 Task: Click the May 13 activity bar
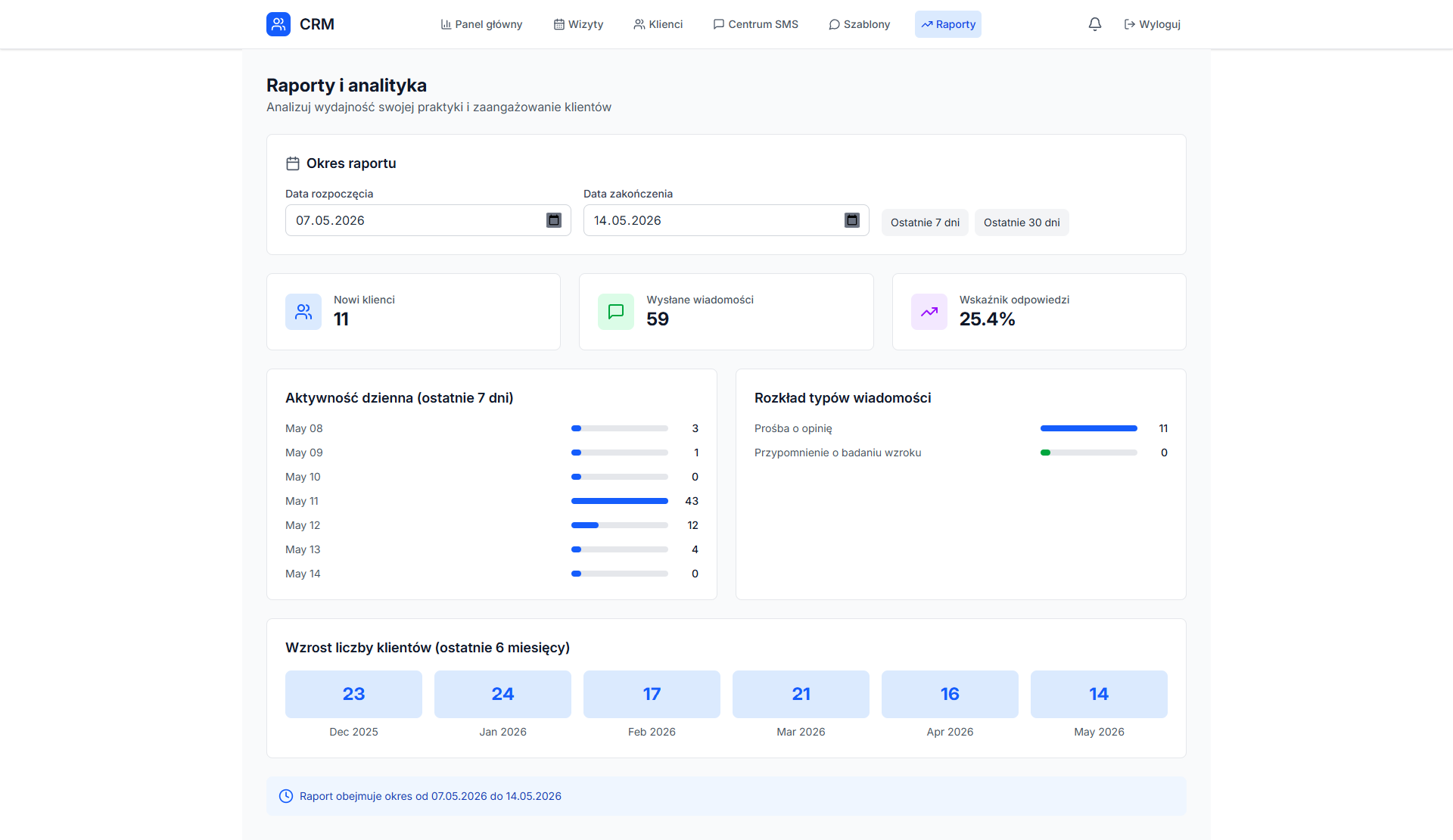(620, 549)
